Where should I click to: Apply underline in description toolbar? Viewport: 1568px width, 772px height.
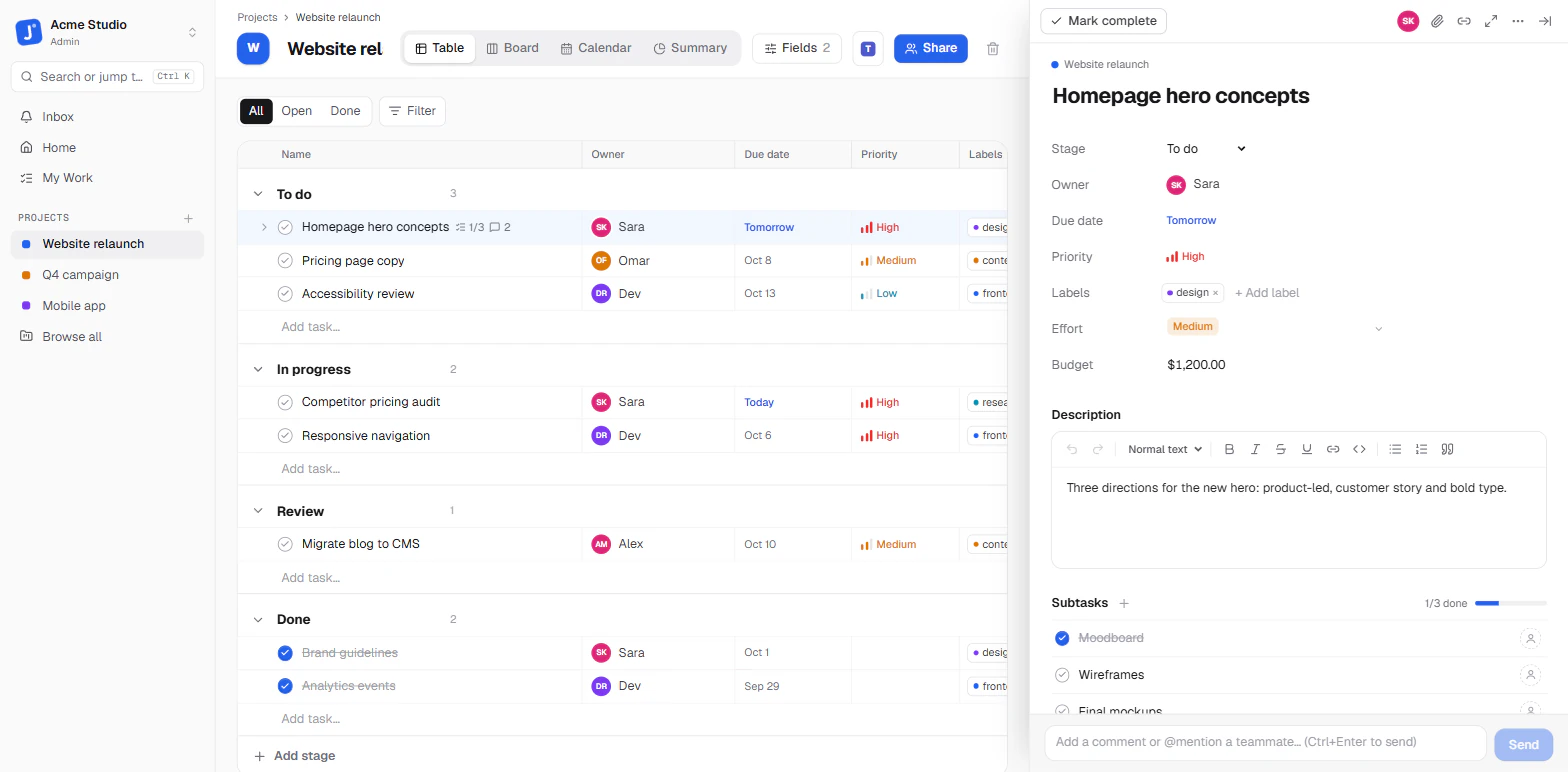coord(1307,449)
